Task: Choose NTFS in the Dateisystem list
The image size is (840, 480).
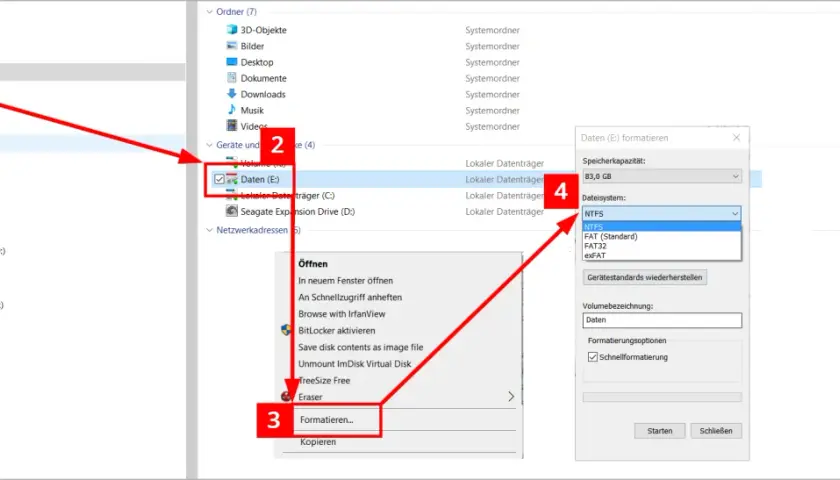Action: tap(662, 227)
